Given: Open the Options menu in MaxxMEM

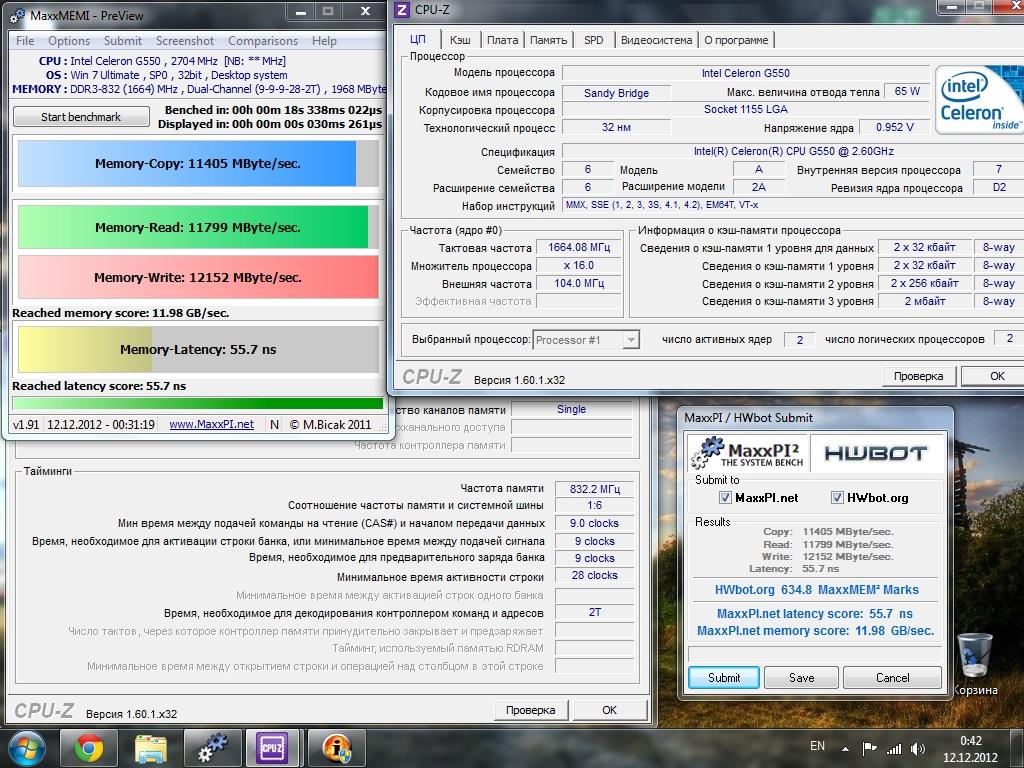Looking at the screenshot, I should tap(69, 40).
